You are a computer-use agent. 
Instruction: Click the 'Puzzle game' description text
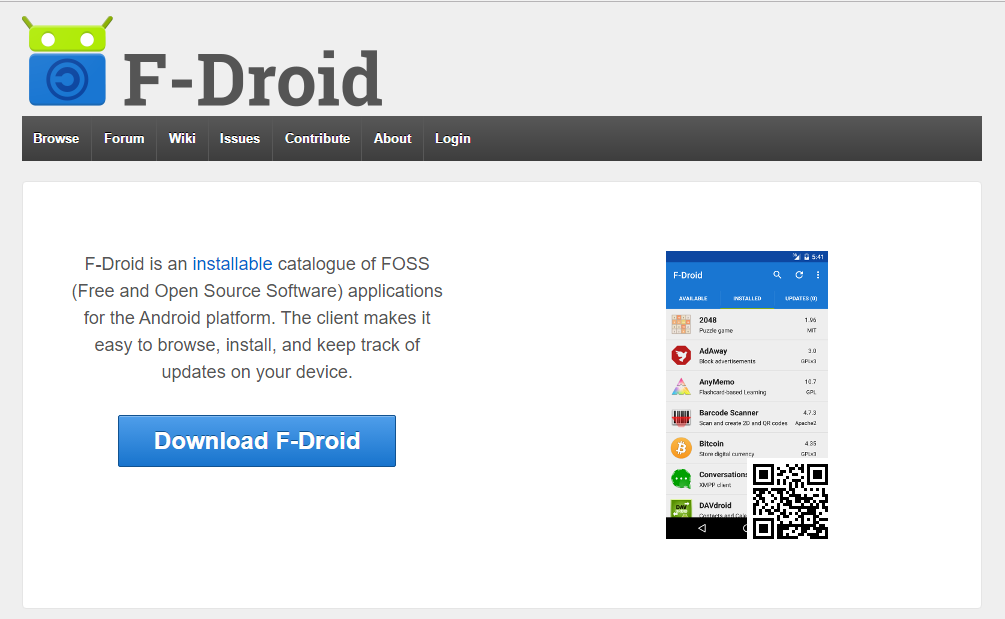point(716,331)
